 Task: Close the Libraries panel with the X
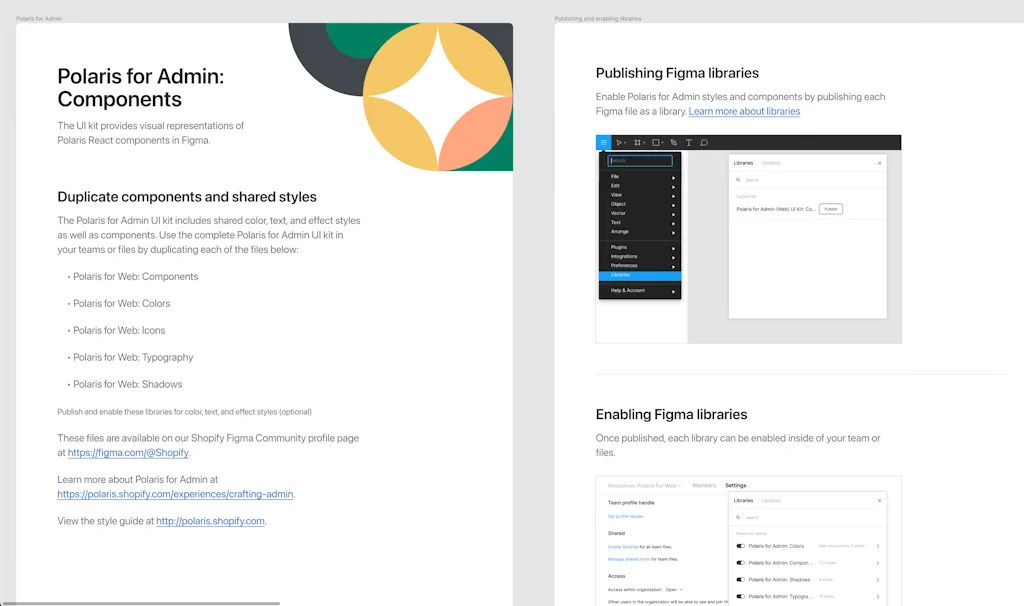[x=880, y=163]
